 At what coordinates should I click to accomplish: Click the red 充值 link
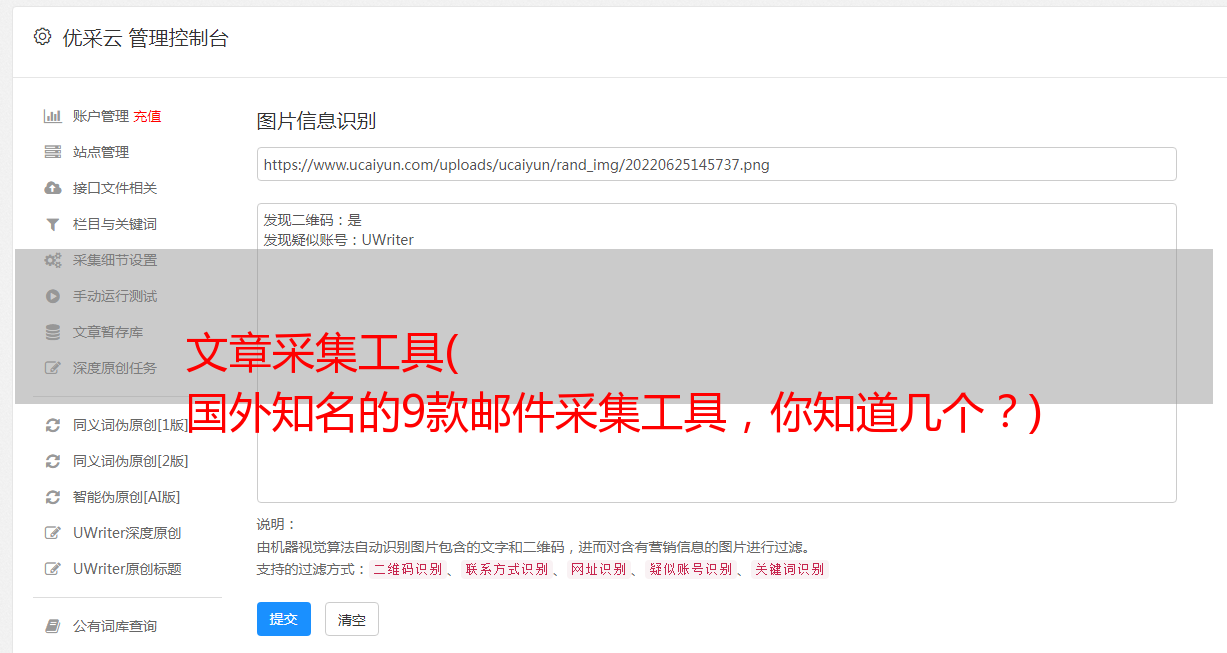click(147, 116)
